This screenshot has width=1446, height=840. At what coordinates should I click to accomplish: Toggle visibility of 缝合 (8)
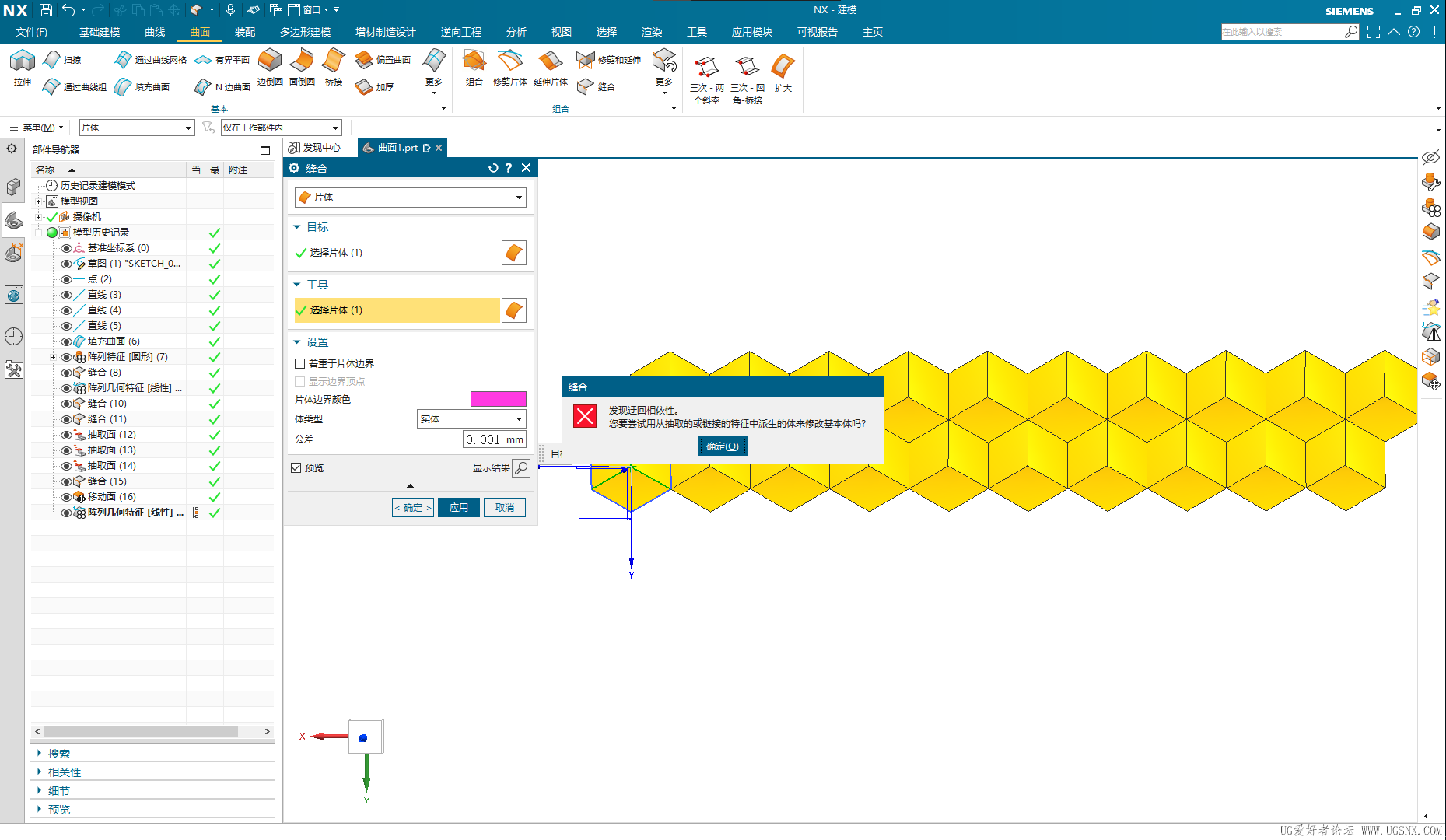click(66, 373)
